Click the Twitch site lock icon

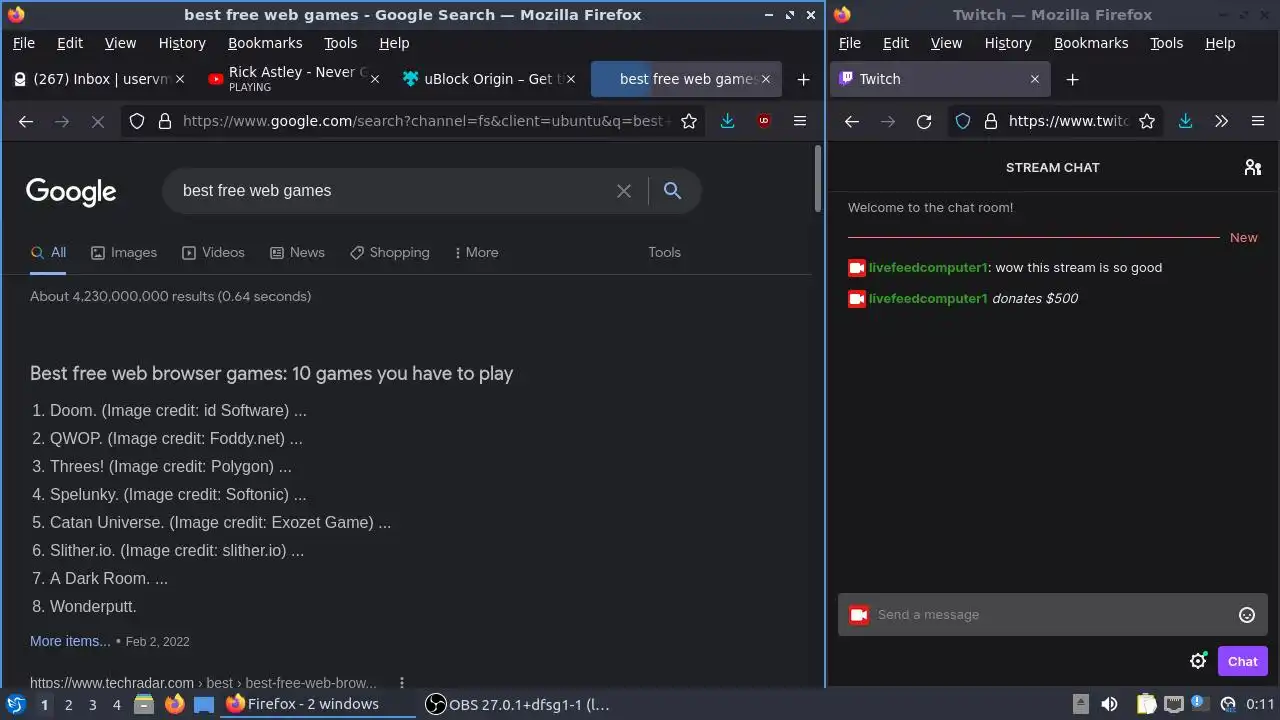[x=991, y=121]
